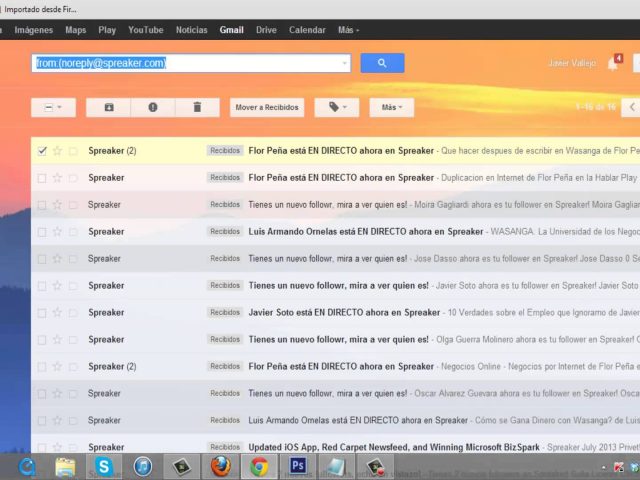
Task: Click Mover a Recibidos button
Action: click(267, 107)
